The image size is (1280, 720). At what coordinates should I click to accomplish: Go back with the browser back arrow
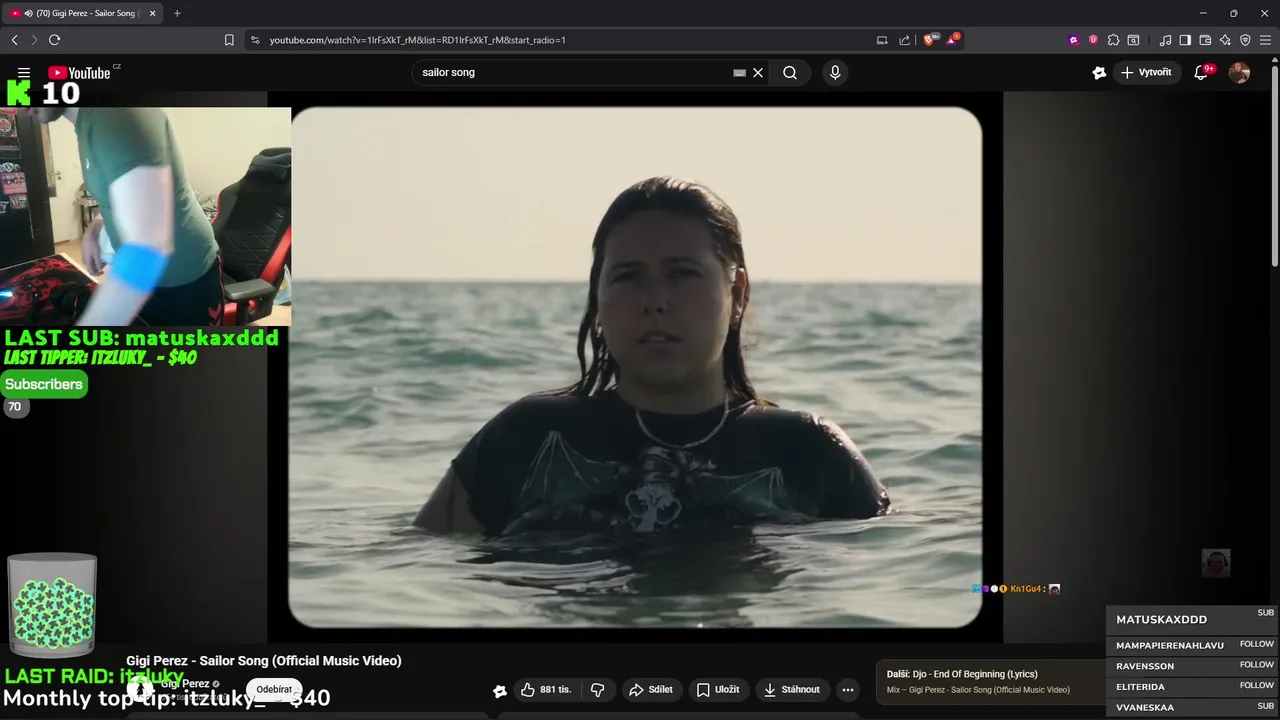click(x=14, y=40)
